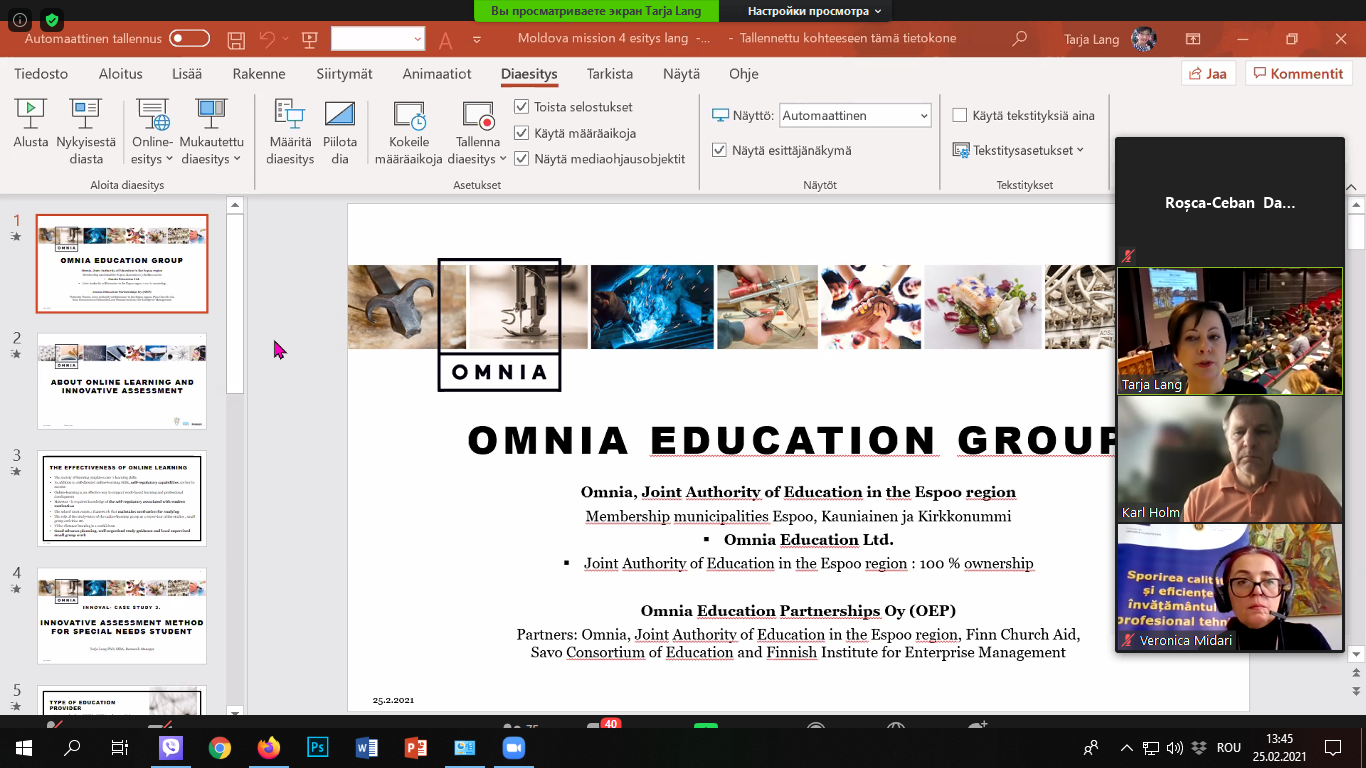Select slide 3 thumbnail in panel

pos(122,499)
